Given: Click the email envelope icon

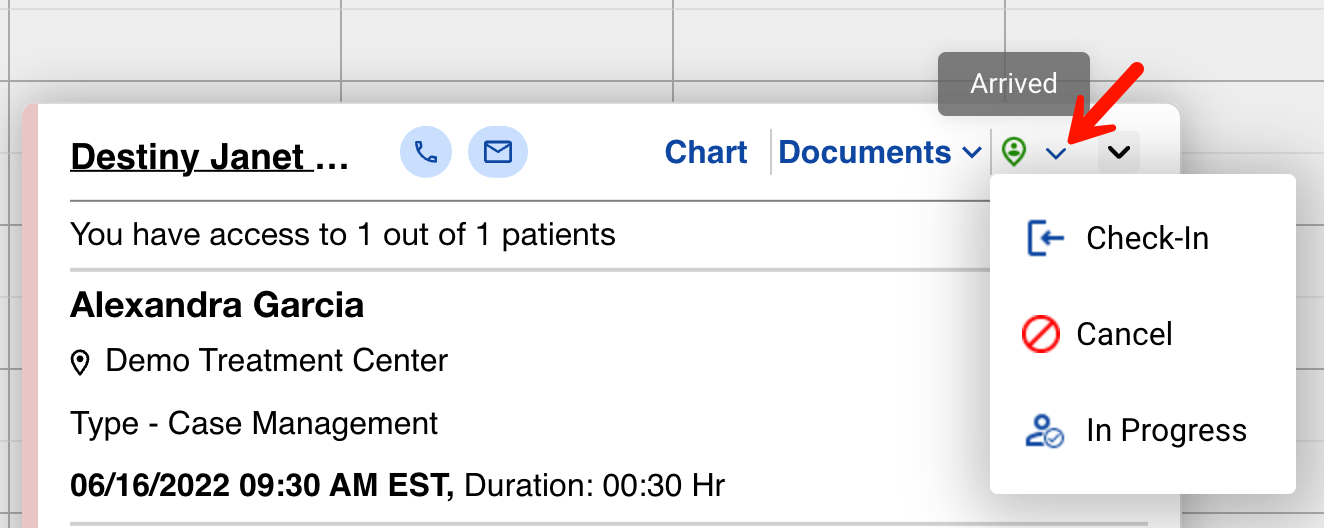Looking at the screenshot, I should [498, 152].
